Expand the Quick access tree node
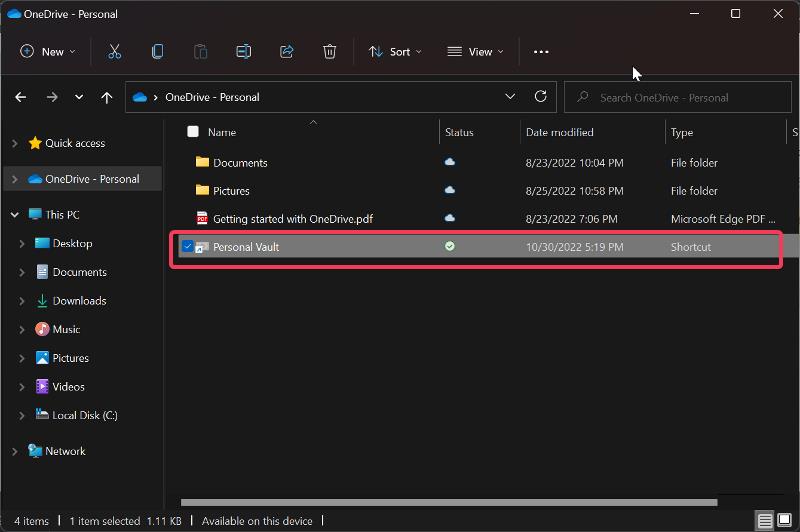This screenshot has width=800, height=532. click(15, 143)
